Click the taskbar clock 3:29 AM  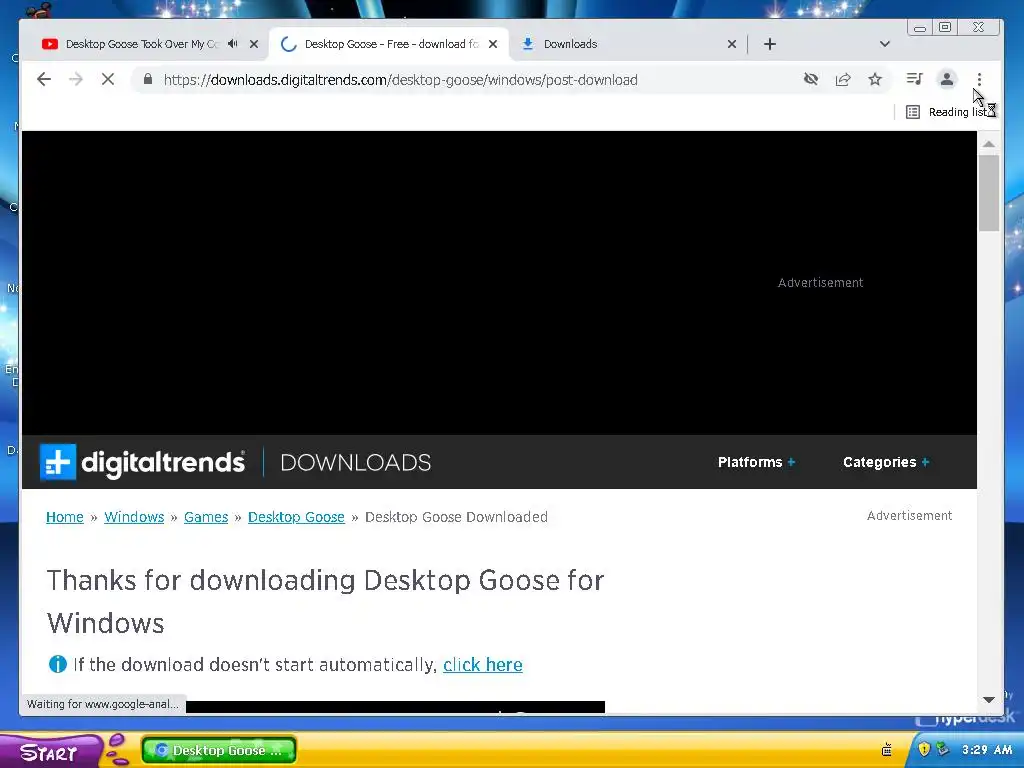point(987,750)
